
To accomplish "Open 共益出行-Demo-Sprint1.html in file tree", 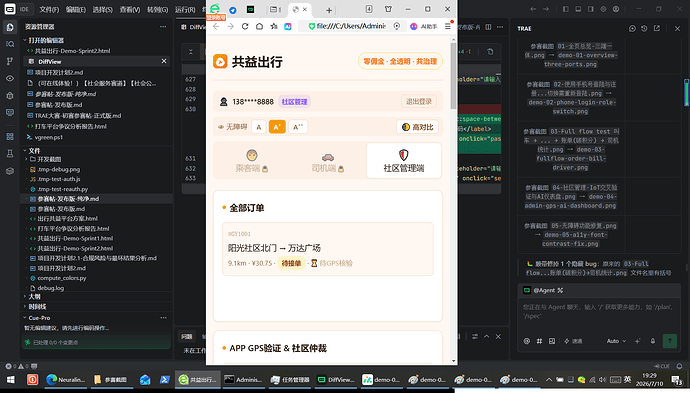I will [75, 238].
